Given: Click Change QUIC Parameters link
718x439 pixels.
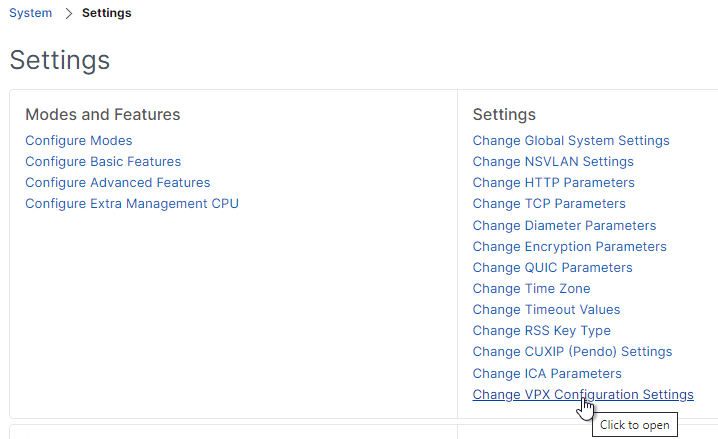Looking at the screenshot, I should click(553, 268).
